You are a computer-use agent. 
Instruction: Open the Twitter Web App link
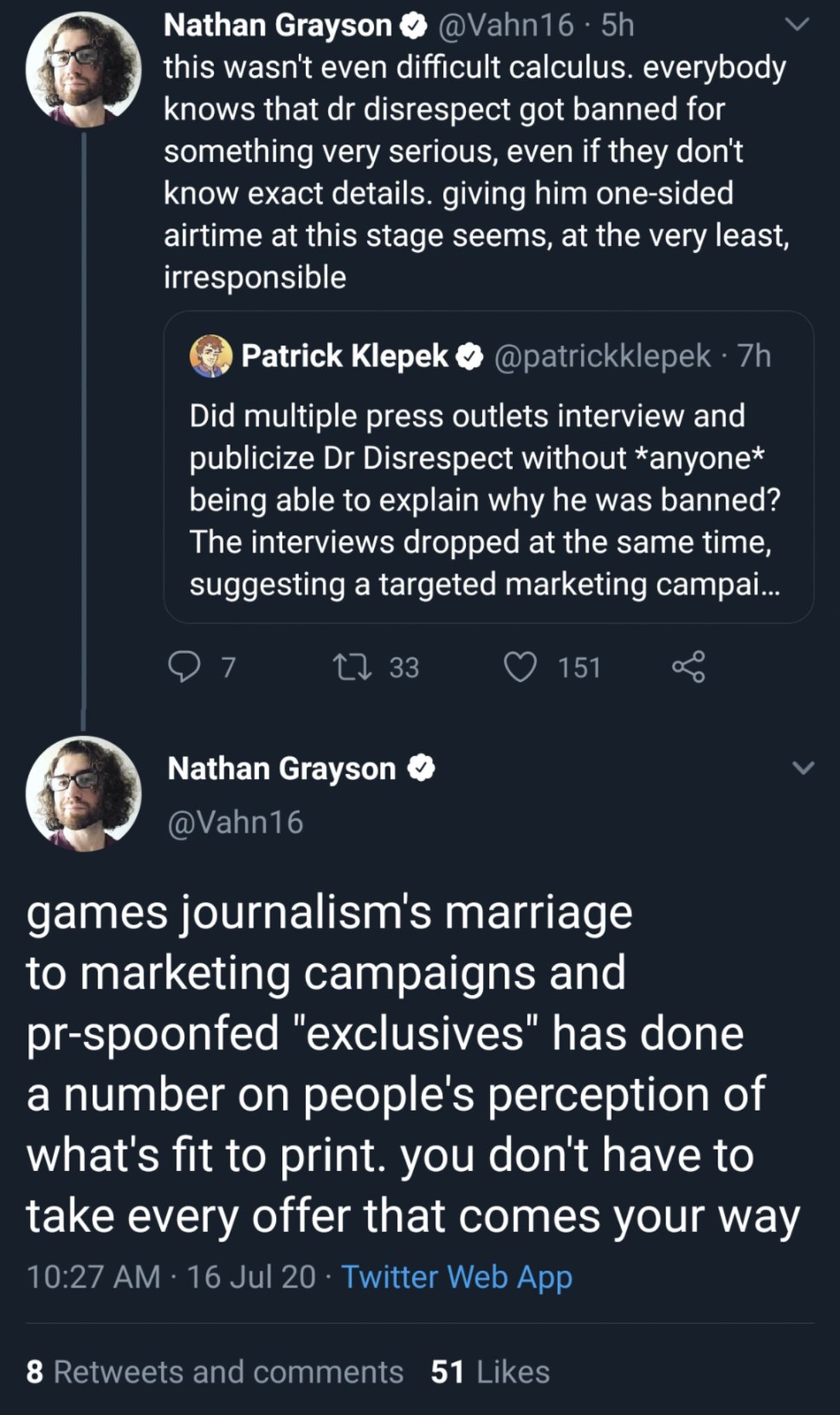point(457,1277)
